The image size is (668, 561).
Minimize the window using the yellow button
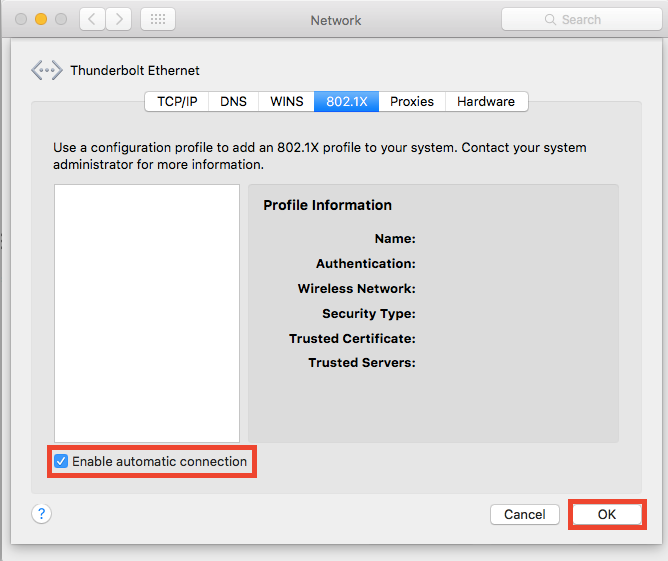click(41, 19)
